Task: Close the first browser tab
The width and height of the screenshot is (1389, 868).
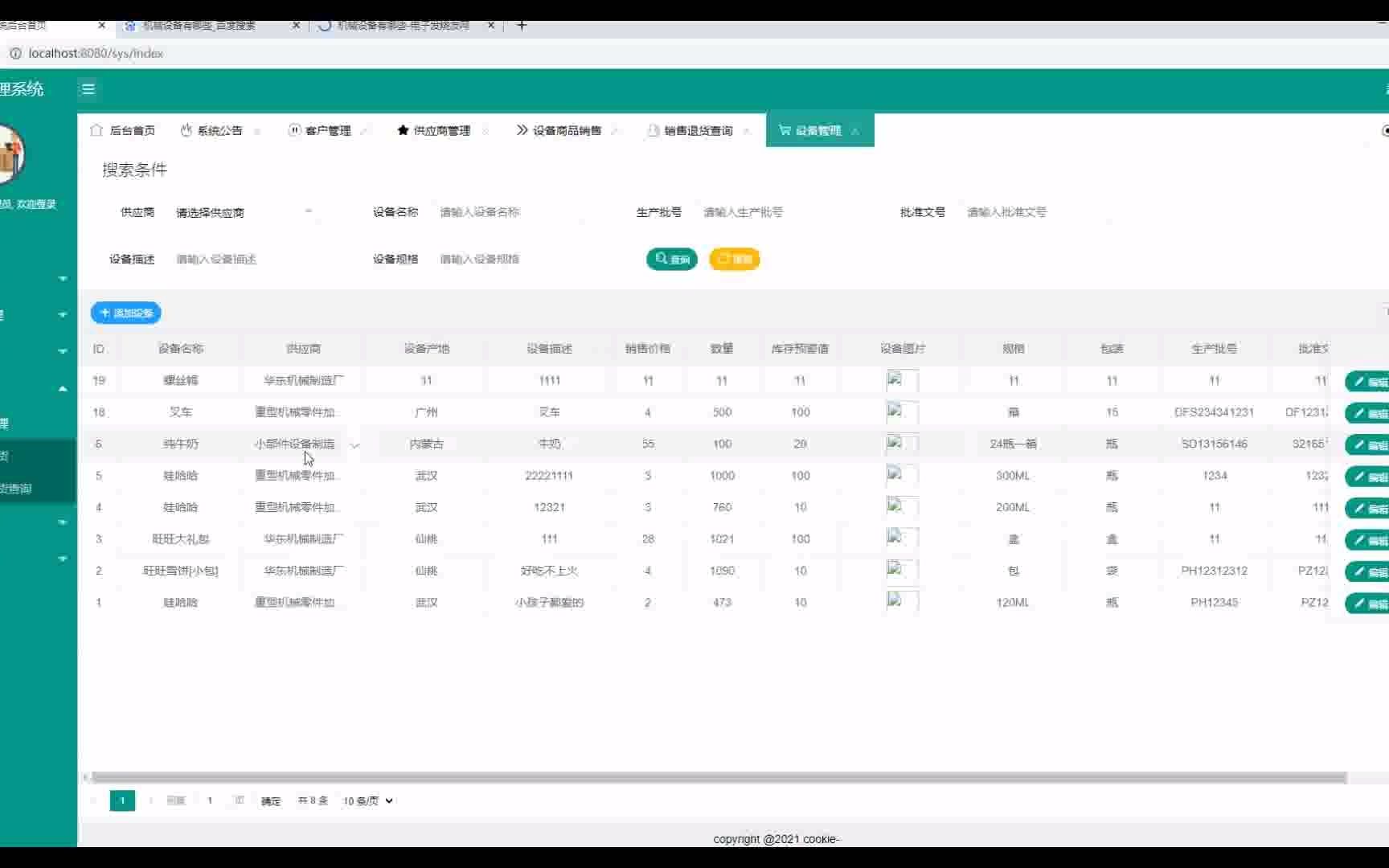Action: coord(101,26)
